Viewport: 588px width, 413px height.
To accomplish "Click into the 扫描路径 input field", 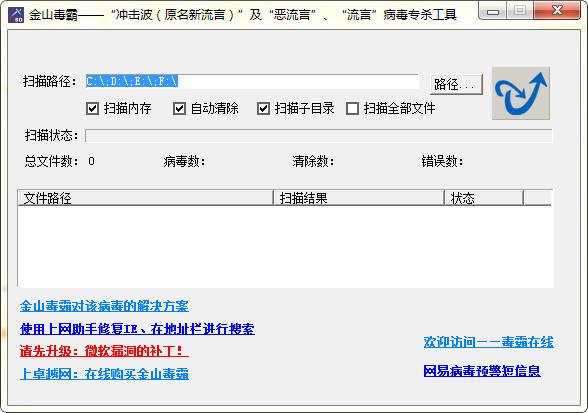I will [x=252, y=81].
